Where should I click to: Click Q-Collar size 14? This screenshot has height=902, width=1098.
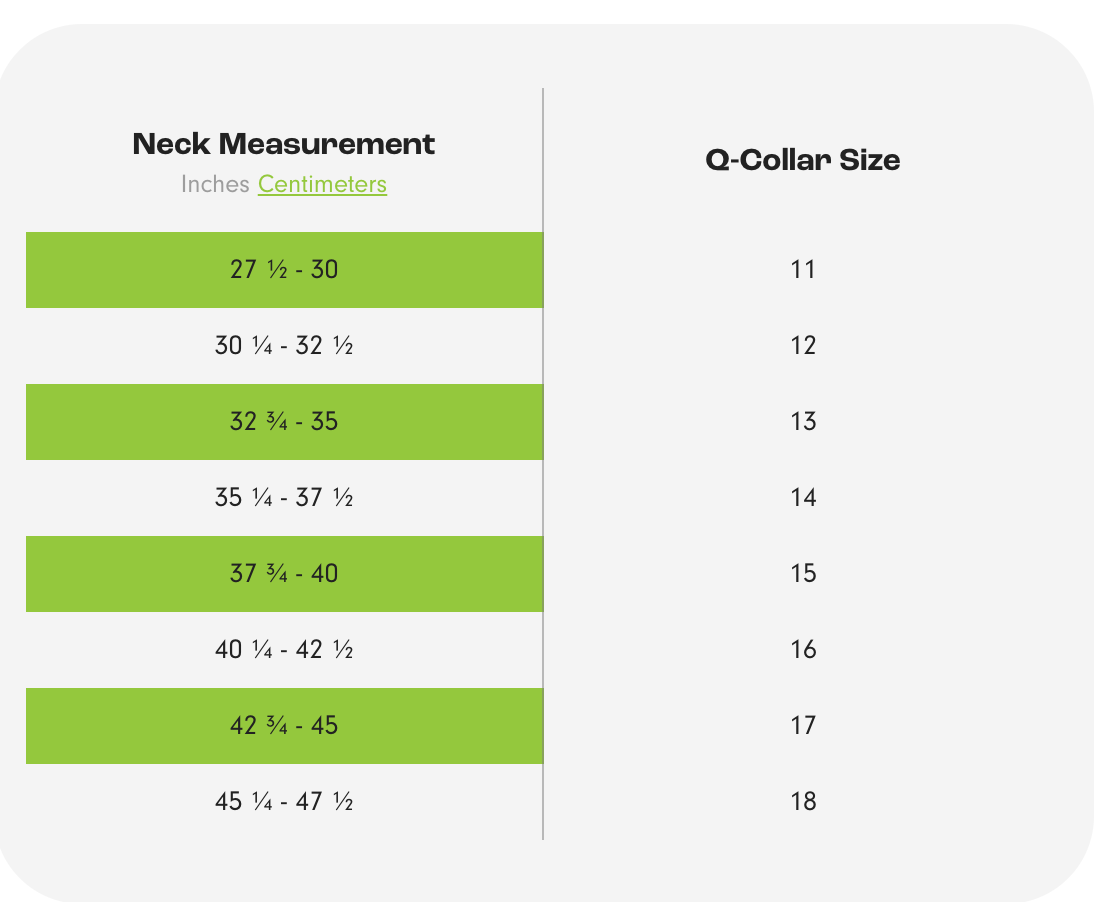click(x=803, y=498)
